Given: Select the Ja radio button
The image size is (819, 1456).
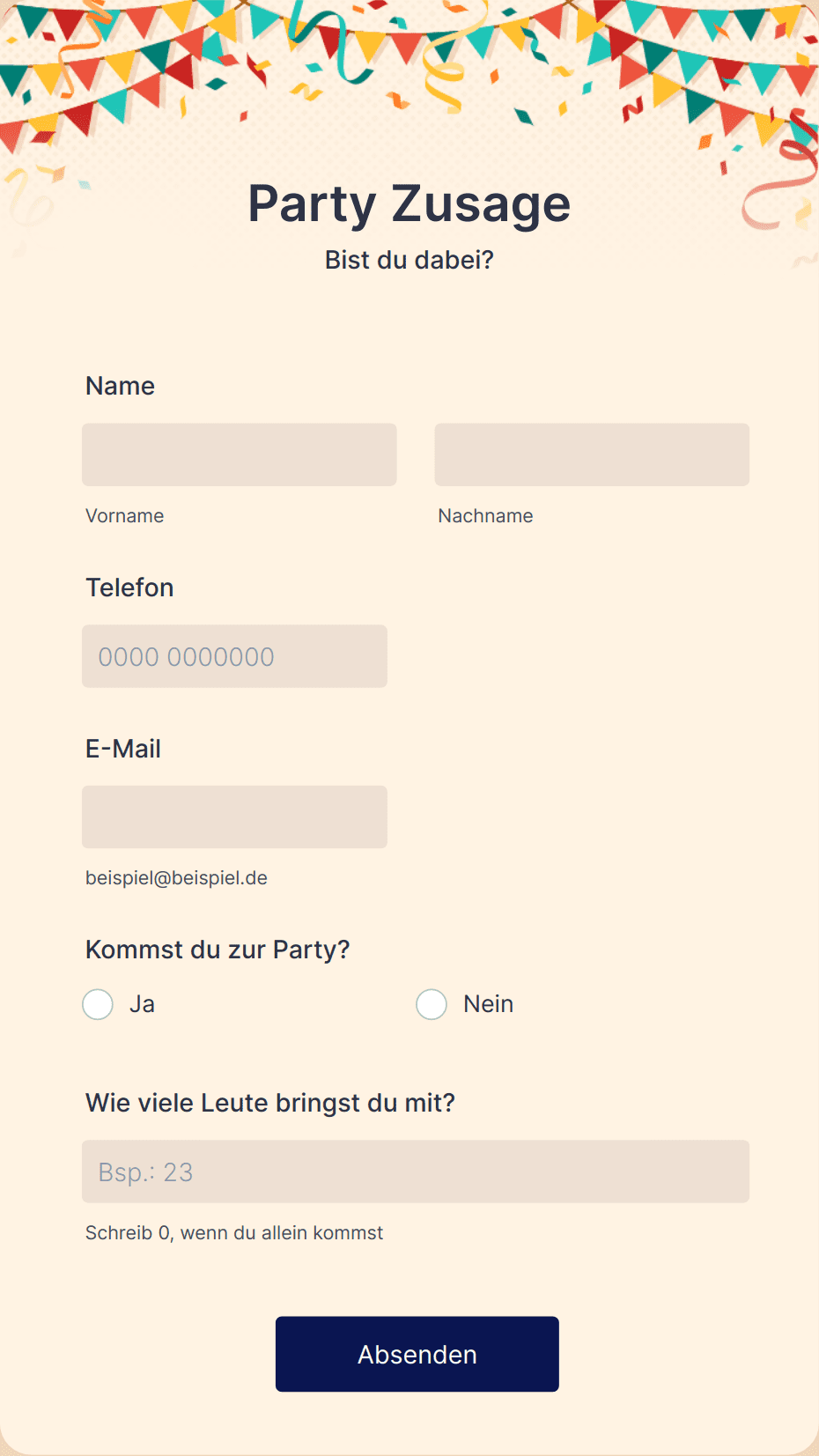Looking at the screenshot, I should (98, 1004).
